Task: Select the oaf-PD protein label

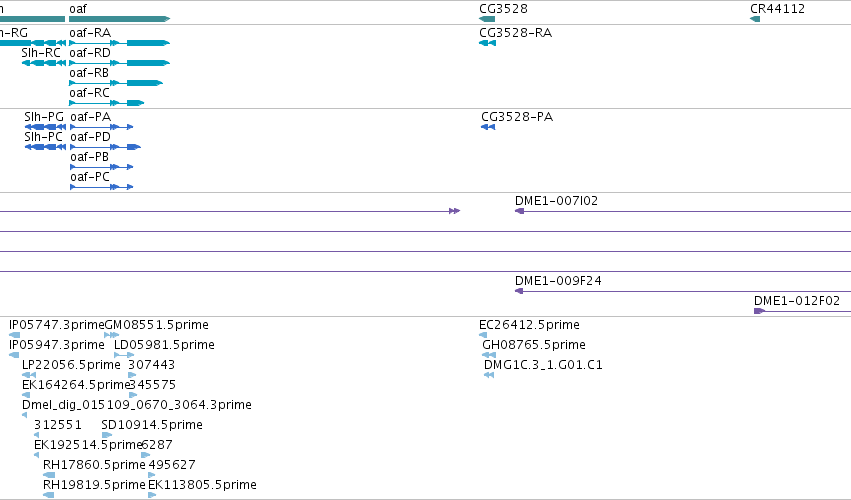Action: coord(91,137)
